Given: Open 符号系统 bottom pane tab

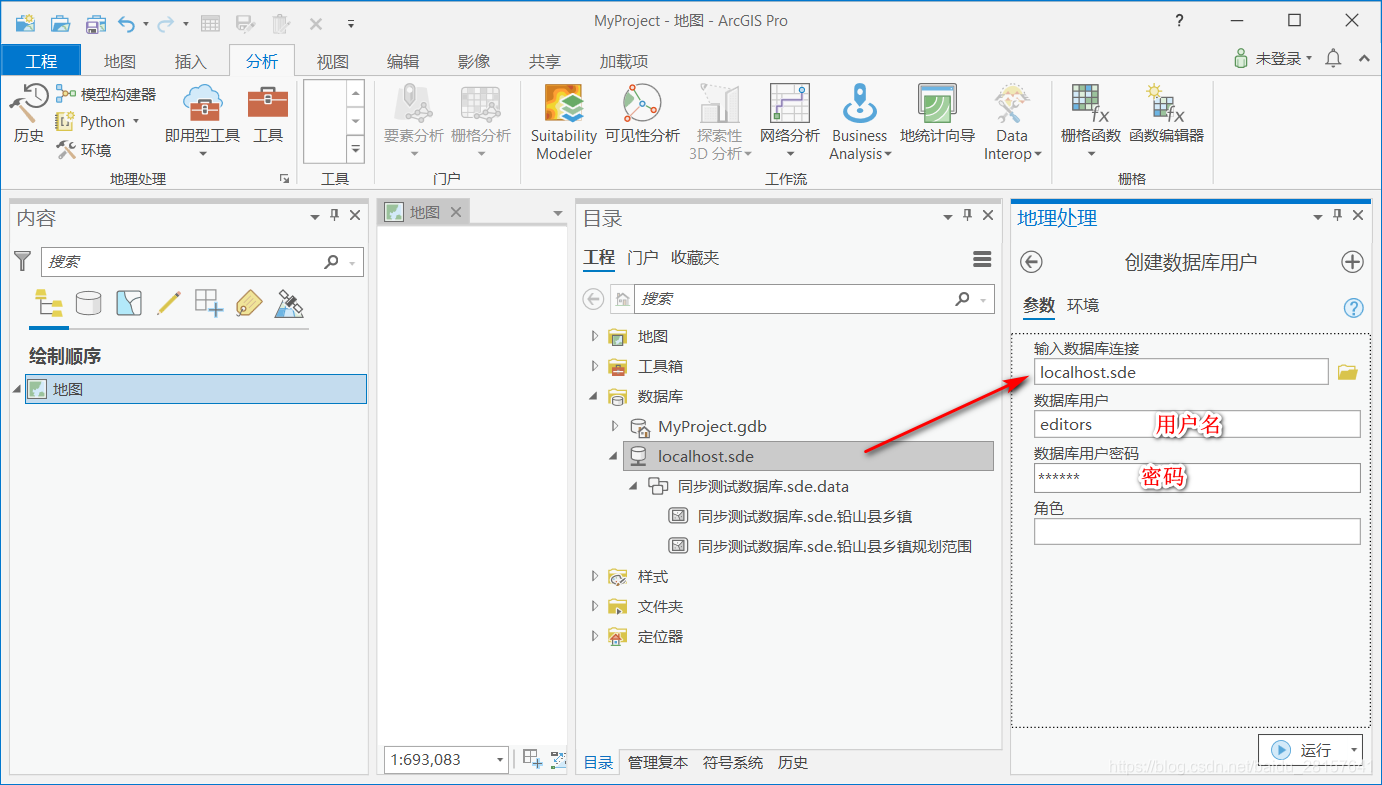Looking at the screenshot, I should pos(733,762).
